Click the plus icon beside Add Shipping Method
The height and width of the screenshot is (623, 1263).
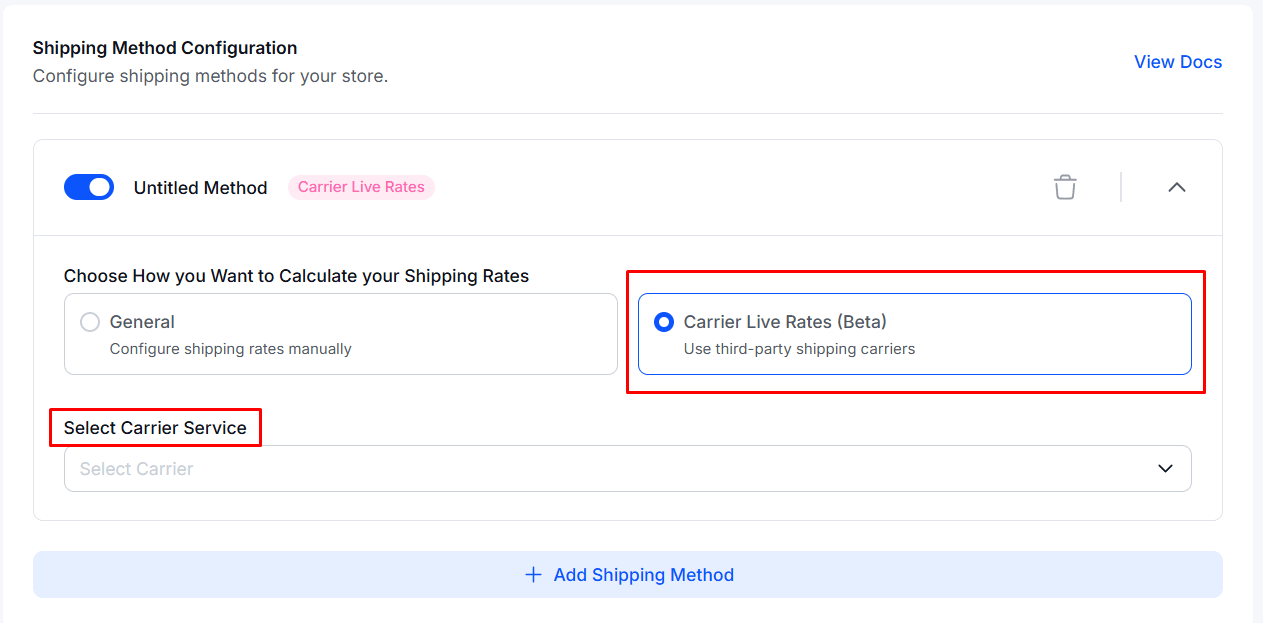pos(534,574)
